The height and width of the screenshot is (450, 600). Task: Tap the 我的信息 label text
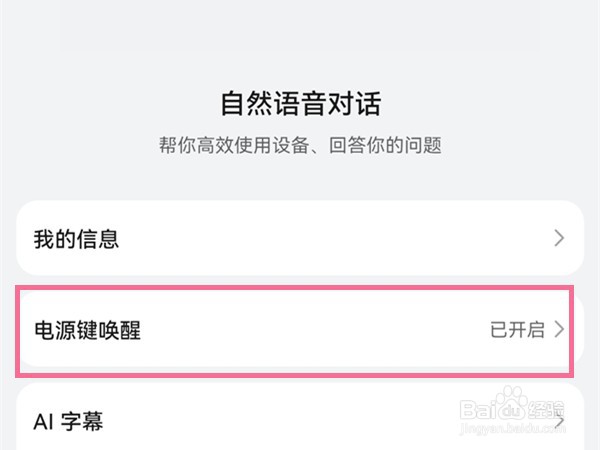pos(77,239)
